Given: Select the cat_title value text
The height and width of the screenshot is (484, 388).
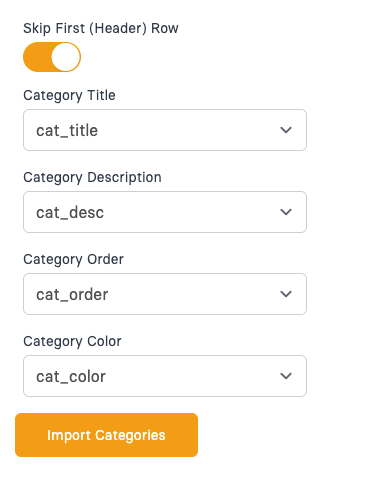Looking at the screenshot, I should 67,130.
